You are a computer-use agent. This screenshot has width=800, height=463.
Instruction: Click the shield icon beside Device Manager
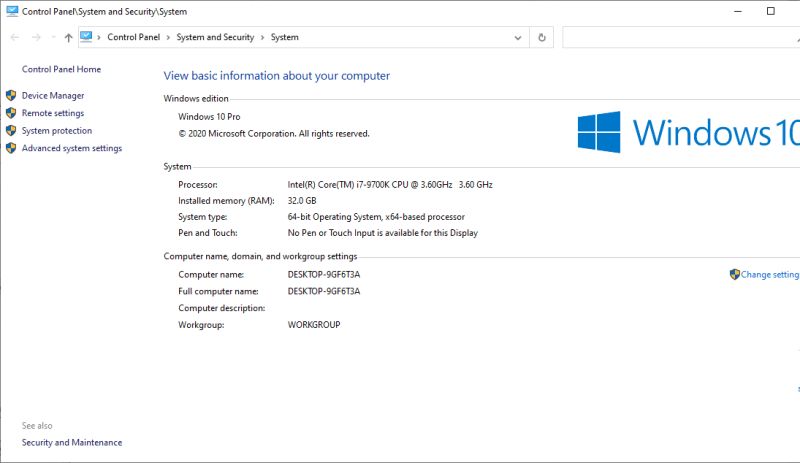click(x=11, y=95)
